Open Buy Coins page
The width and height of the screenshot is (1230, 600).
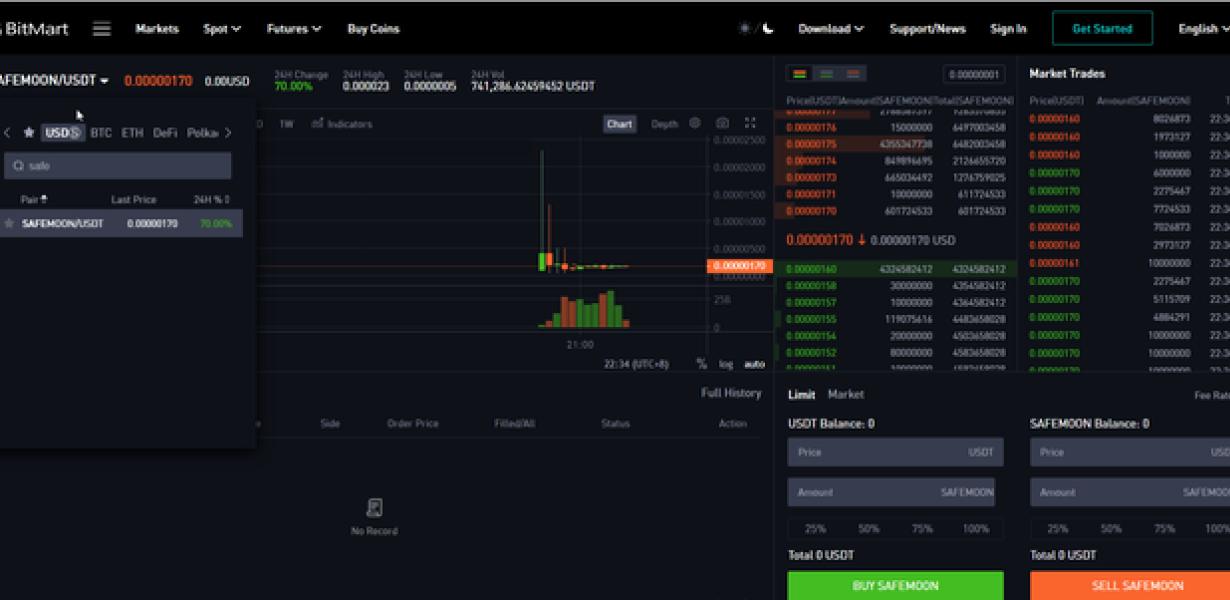[x=374, y=29]
